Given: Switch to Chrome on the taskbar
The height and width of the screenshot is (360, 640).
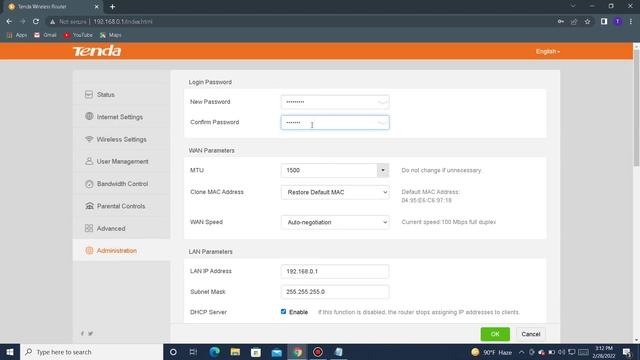Looking at the screenshot, I should [297, 352].
